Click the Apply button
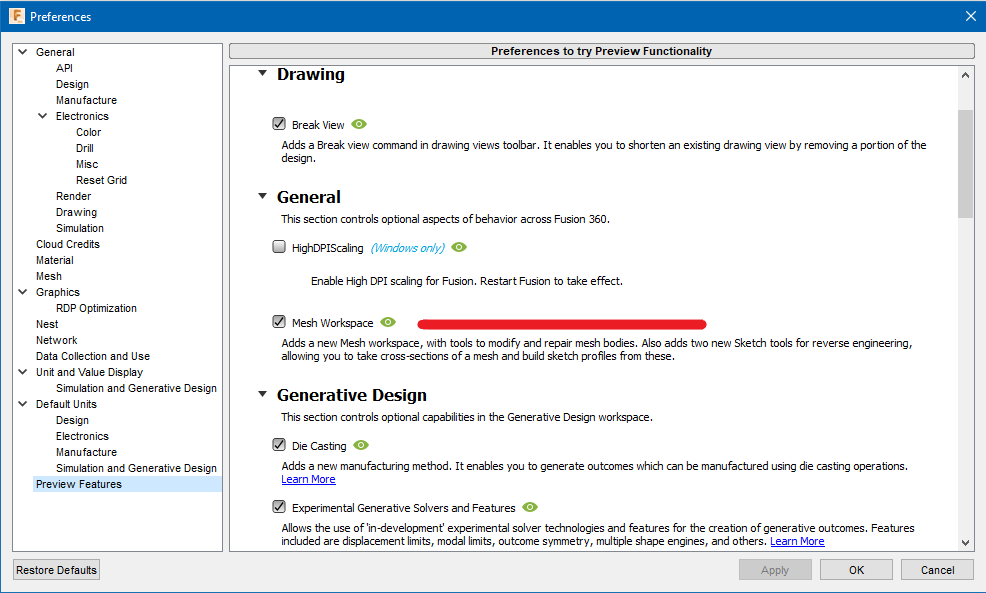The image size is (986, 593). point(775,570)
